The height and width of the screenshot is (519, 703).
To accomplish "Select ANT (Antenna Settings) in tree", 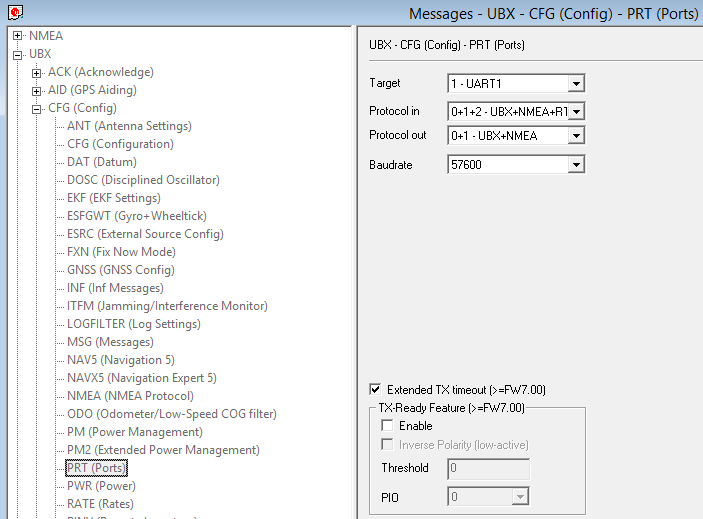I will (129, 126).
